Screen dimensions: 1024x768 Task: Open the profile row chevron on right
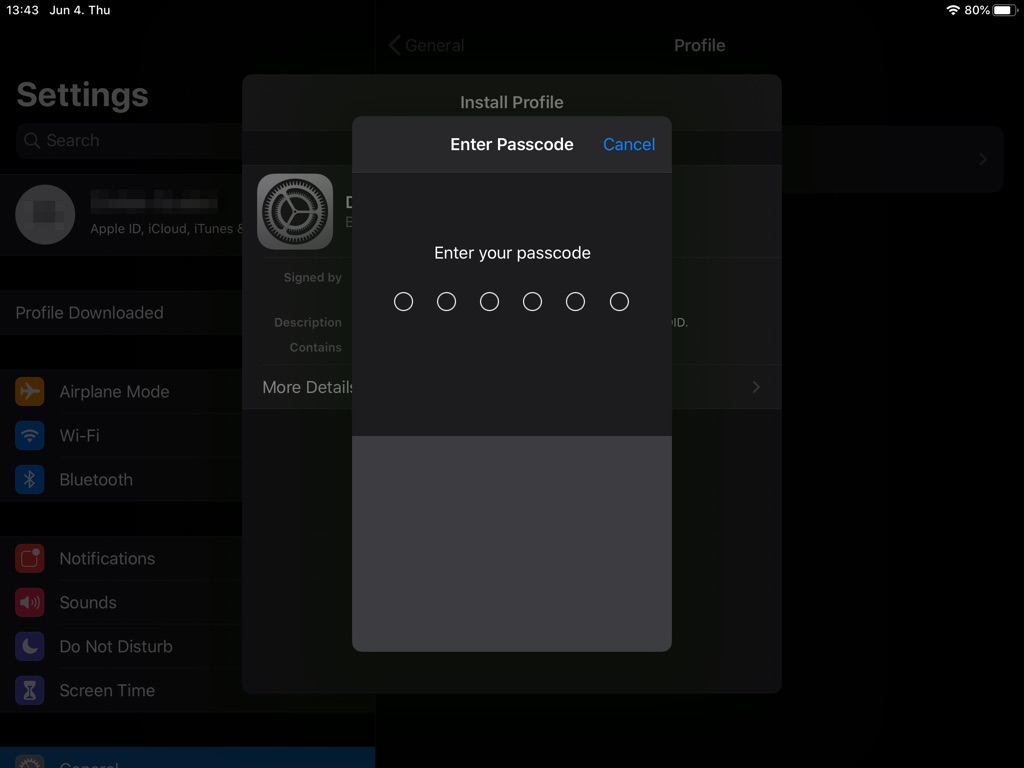983,159
